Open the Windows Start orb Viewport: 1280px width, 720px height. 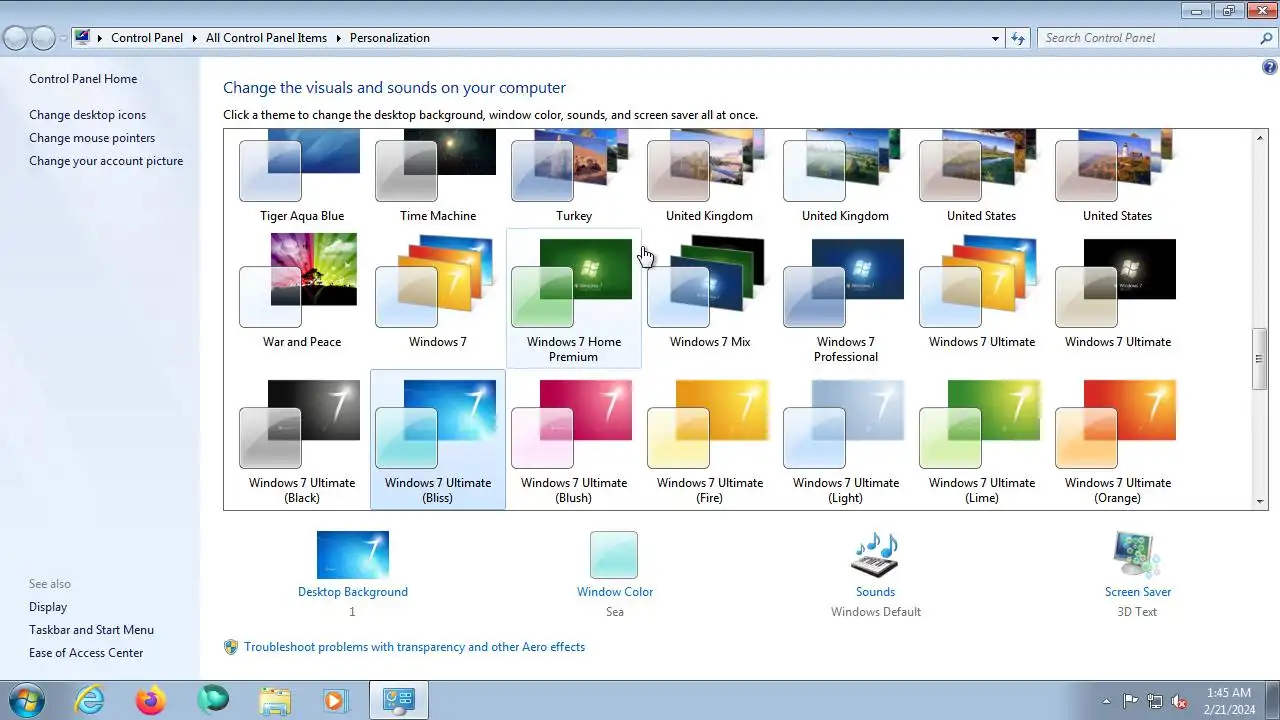click(x=24, y=700)
